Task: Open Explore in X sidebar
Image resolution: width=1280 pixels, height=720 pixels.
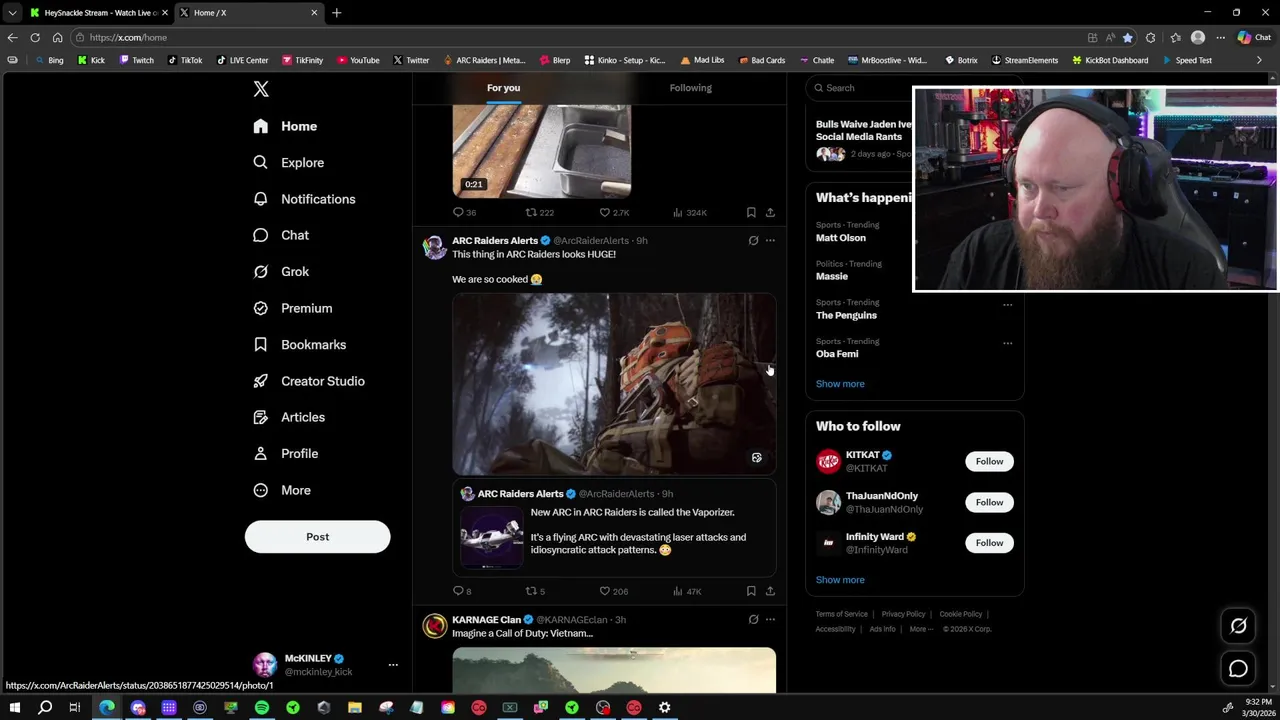Action: coord(288,162)
